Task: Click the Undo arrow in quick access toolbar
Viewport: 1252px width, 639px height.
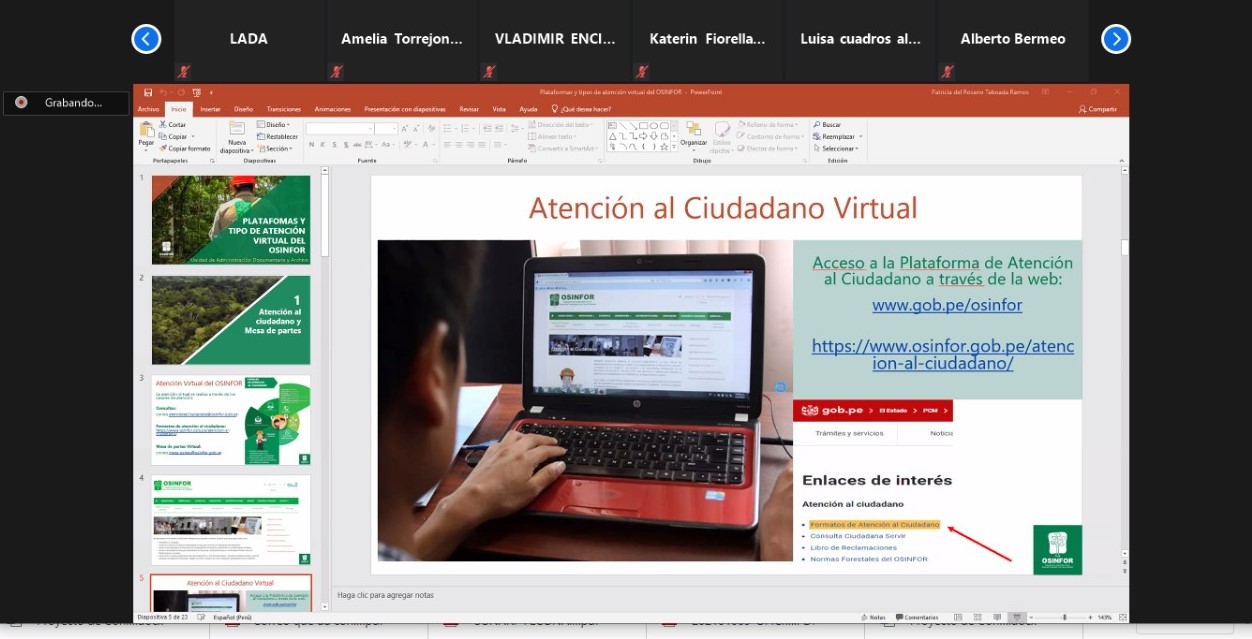Action: coord(163,92)
